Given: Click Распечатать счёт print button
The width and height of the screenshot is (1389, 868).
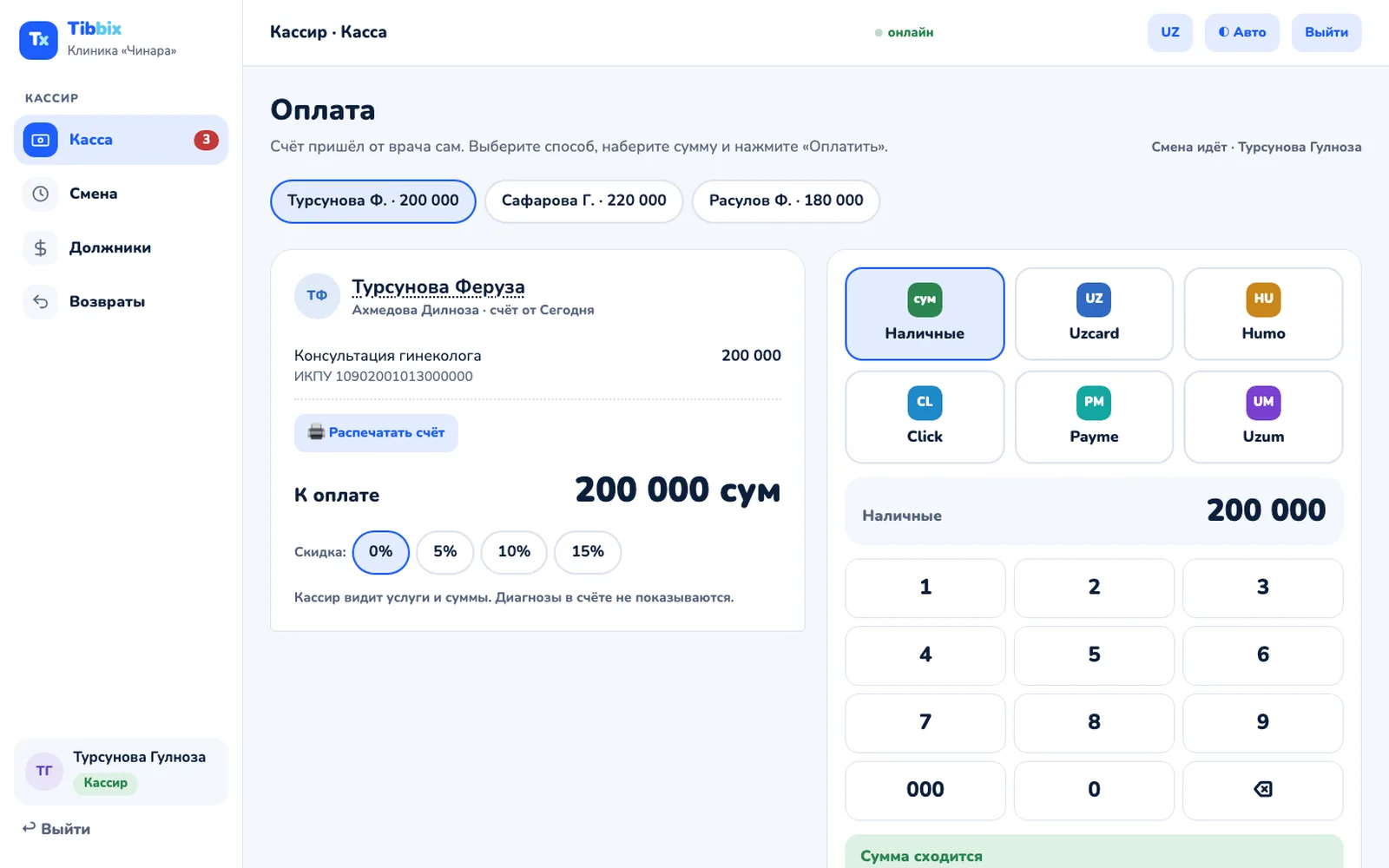Looking at the screenshot, I should (376, 432).
